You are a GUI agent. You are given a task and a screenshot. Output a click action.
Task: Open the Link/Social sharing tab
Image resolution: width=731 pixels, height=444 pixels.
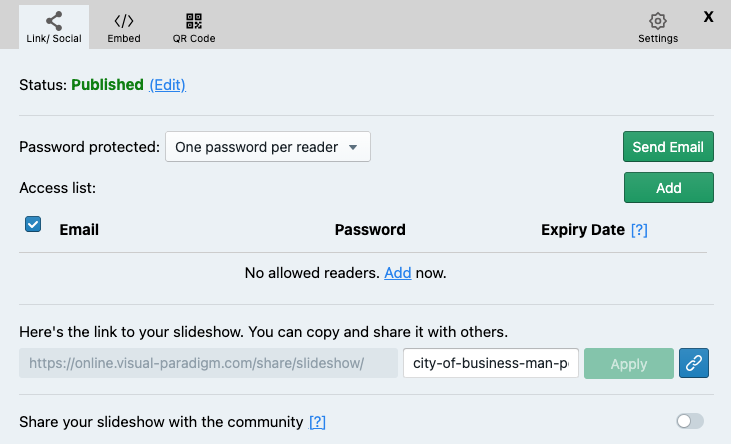tap(53, 27)
